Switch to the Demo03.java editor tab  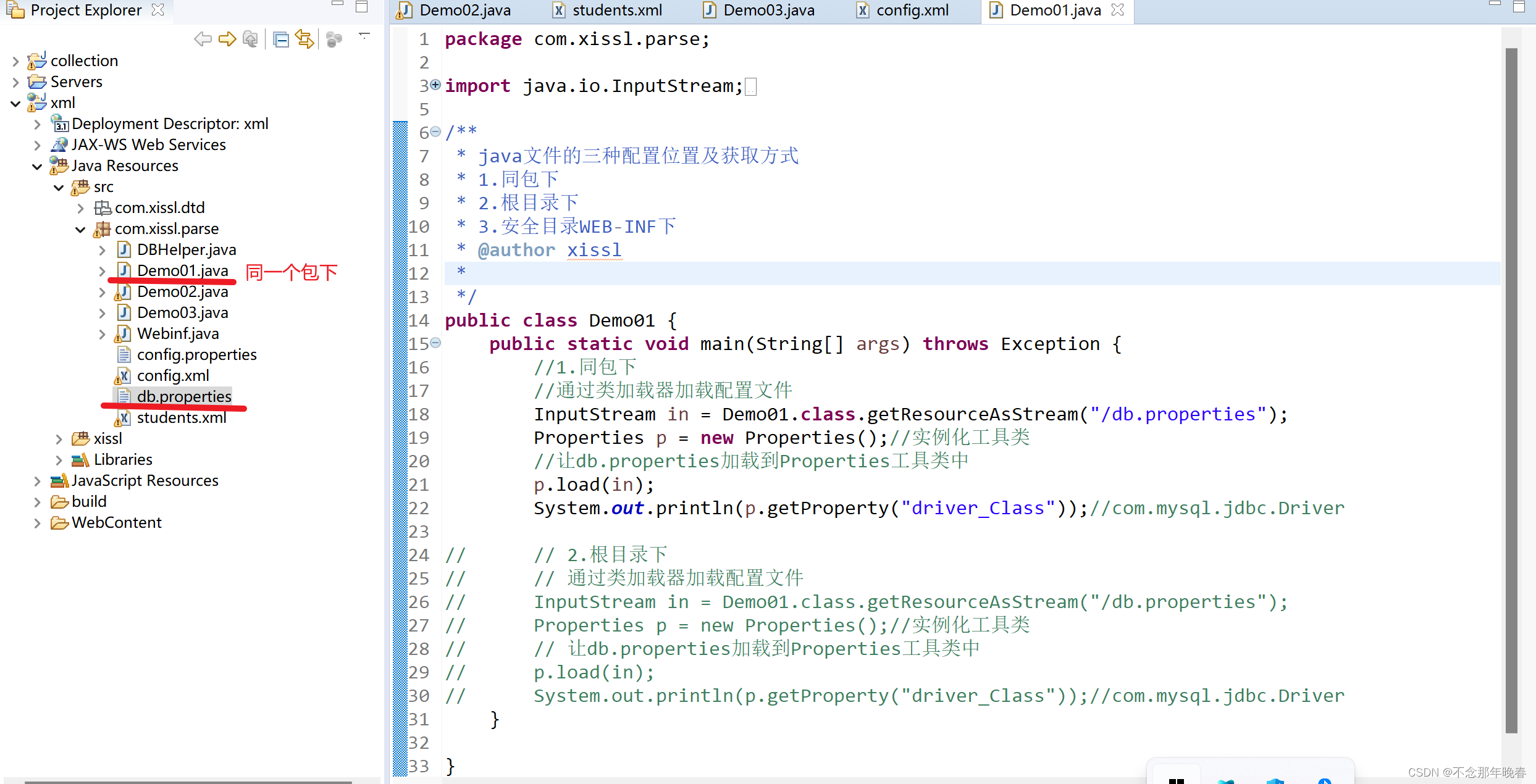(768, 10)
